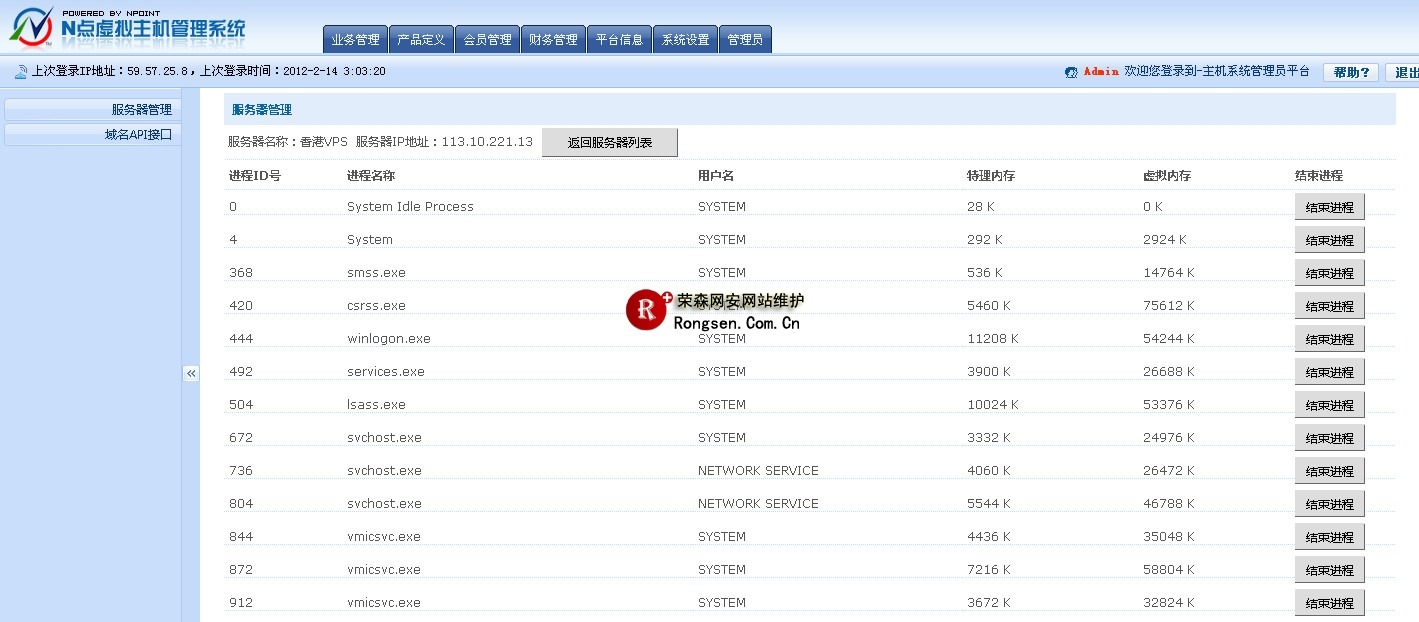Open the 系统设置 tab
Image resolution: width=1419 pixels, height=622 pixels.
tap(685, 40)
